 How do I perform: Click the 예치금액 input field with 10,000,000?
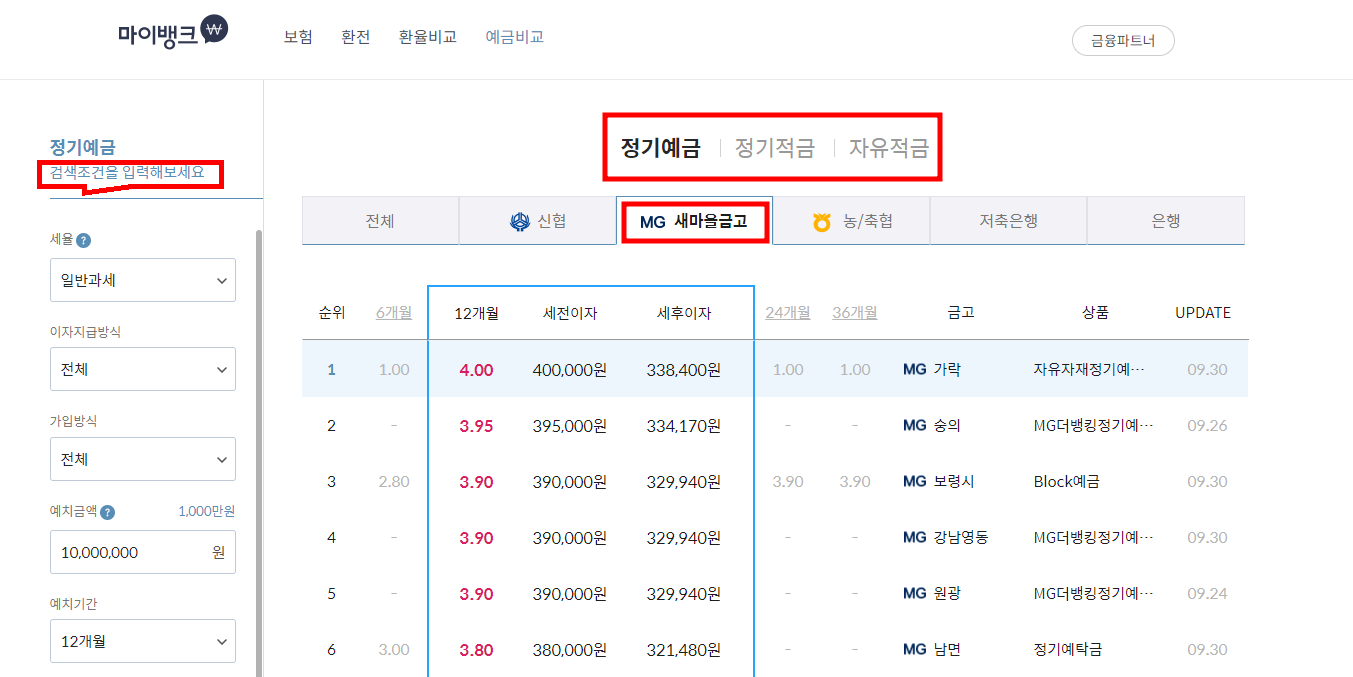pyautogui.click(x=143, y=552)
